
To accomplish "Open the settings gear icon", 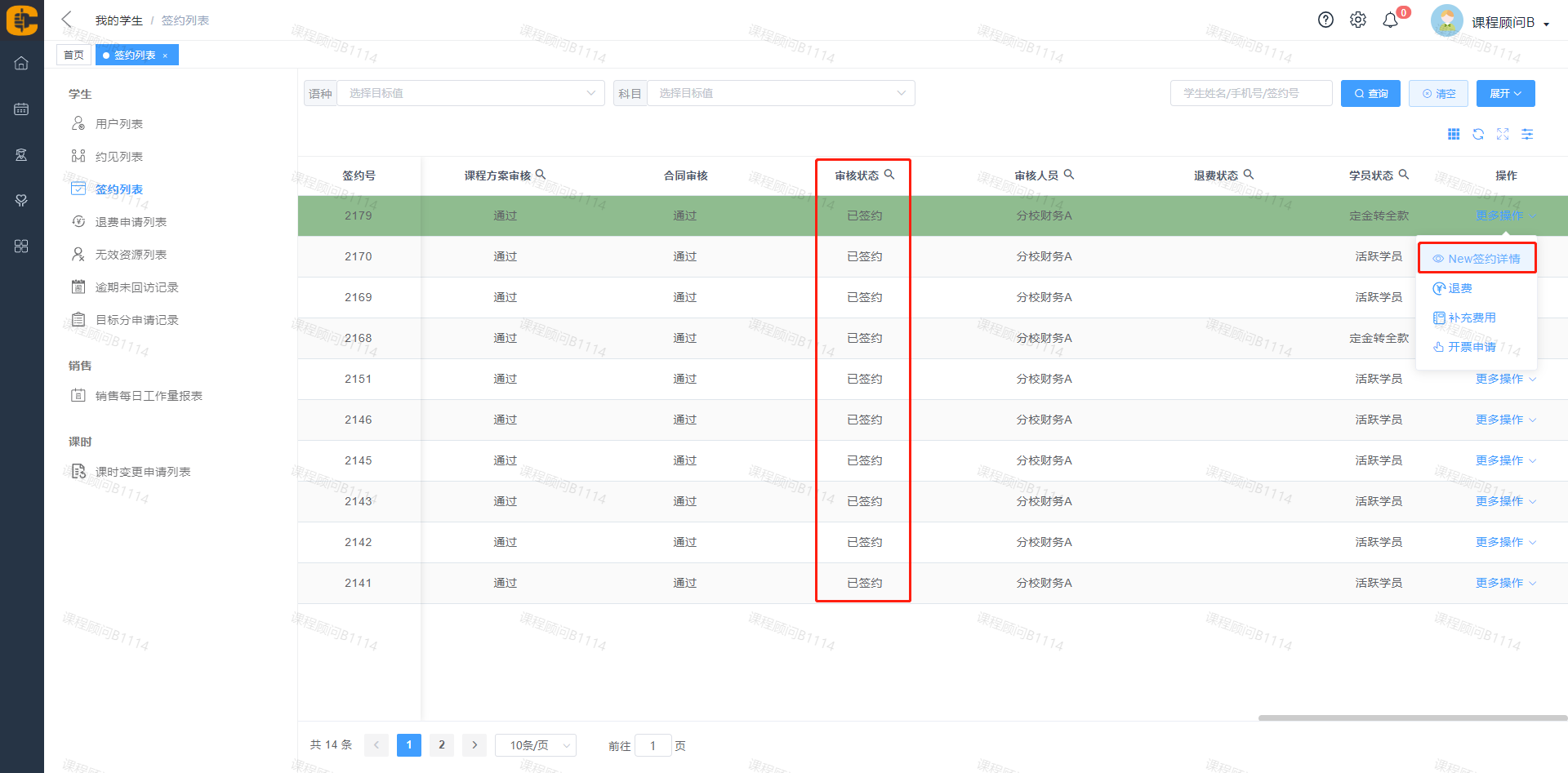I will (x=1357, y=20).
